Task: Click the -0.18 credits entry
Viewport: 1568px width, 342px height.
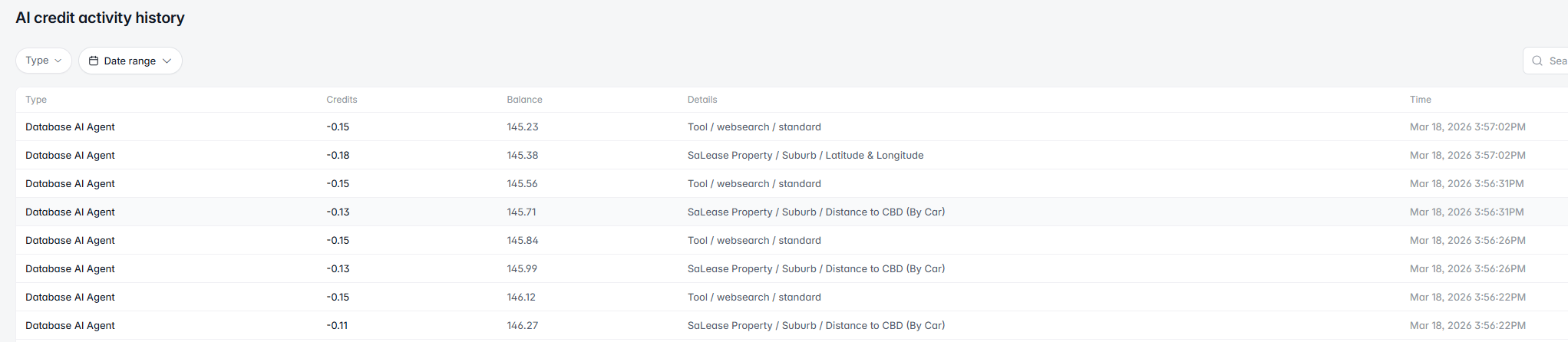Action: pos(338,156)
